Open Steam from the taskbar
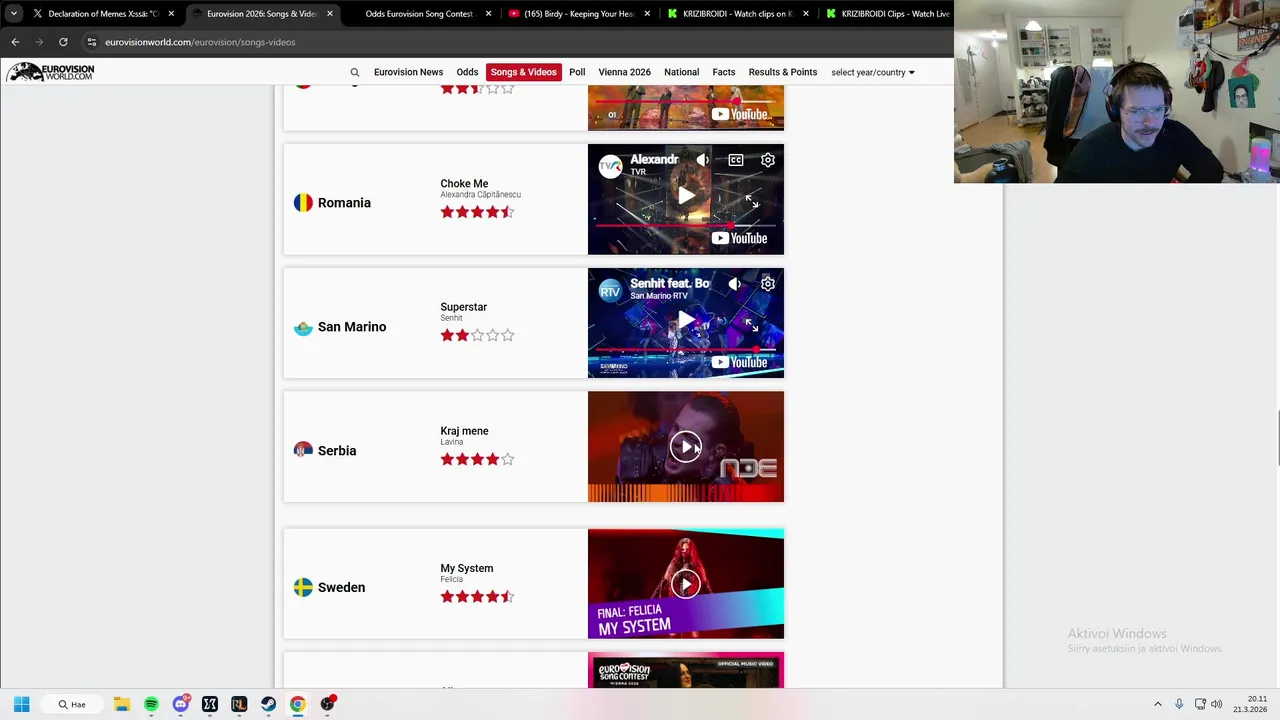This screenshot has width=1280, height=720. click(x=268, y=704)
